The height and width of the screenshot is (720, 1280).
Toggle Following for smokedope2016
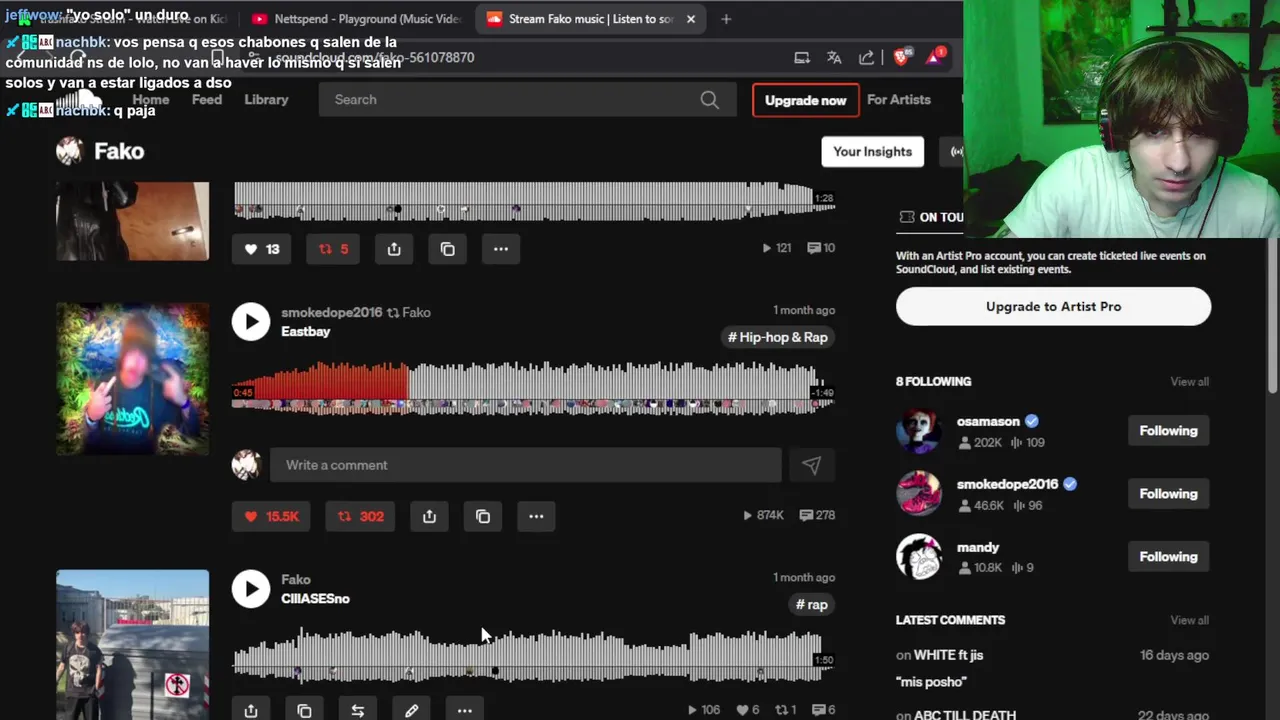point(1168,494)
